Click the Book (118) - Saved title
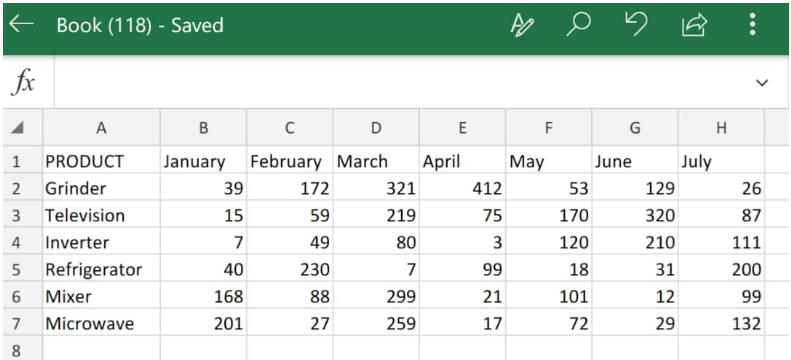The image size is (791, 360). [x=140, y=25]
